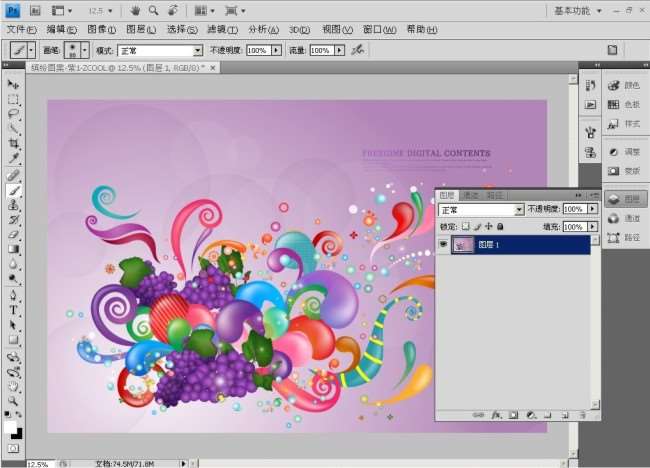Open the 图像(I) menu
The image size is (650, 468).
click(x=101, y=29)
